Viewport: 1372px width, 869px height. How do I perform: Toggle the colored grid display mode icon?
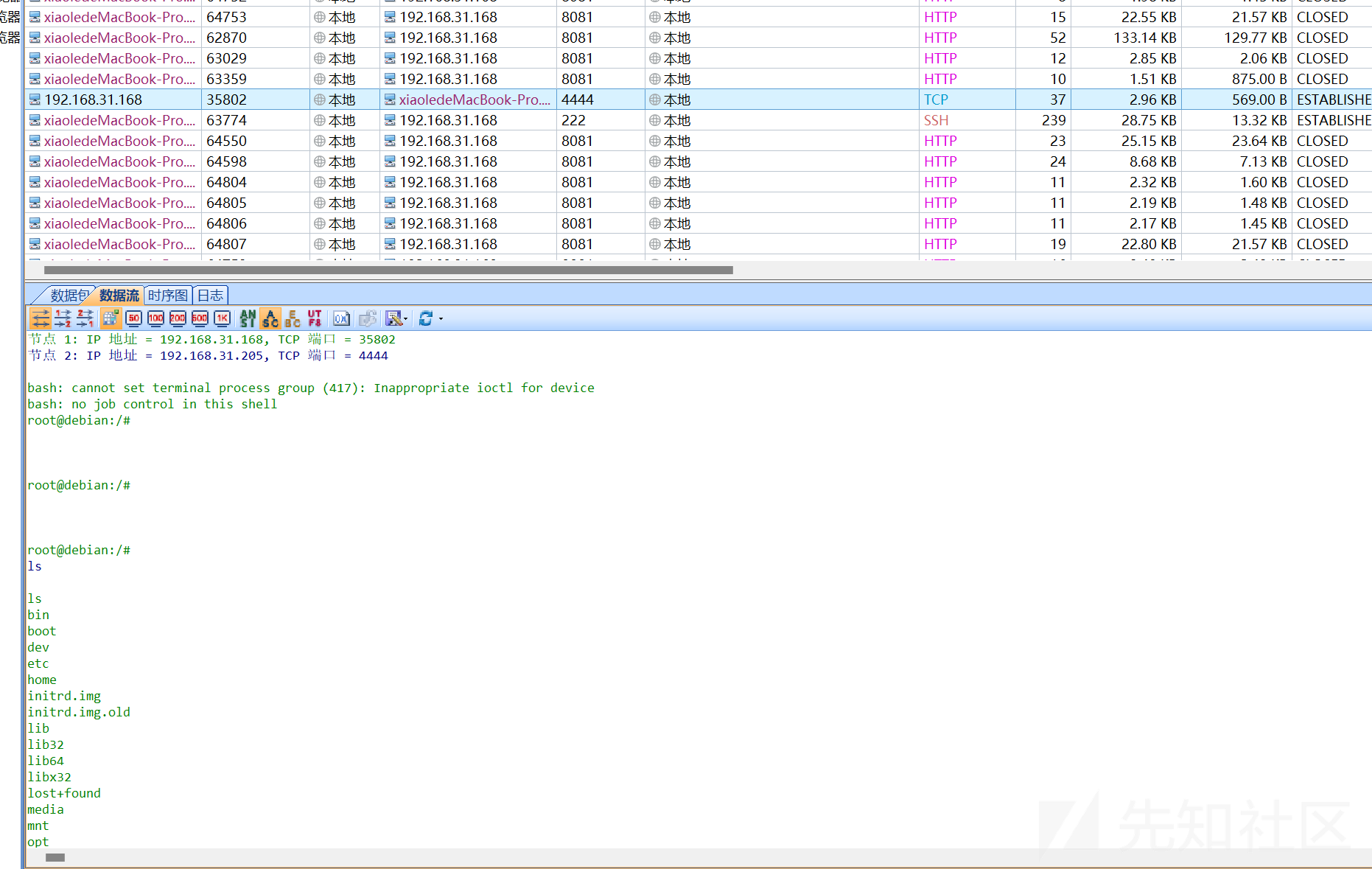click(111, 318)
